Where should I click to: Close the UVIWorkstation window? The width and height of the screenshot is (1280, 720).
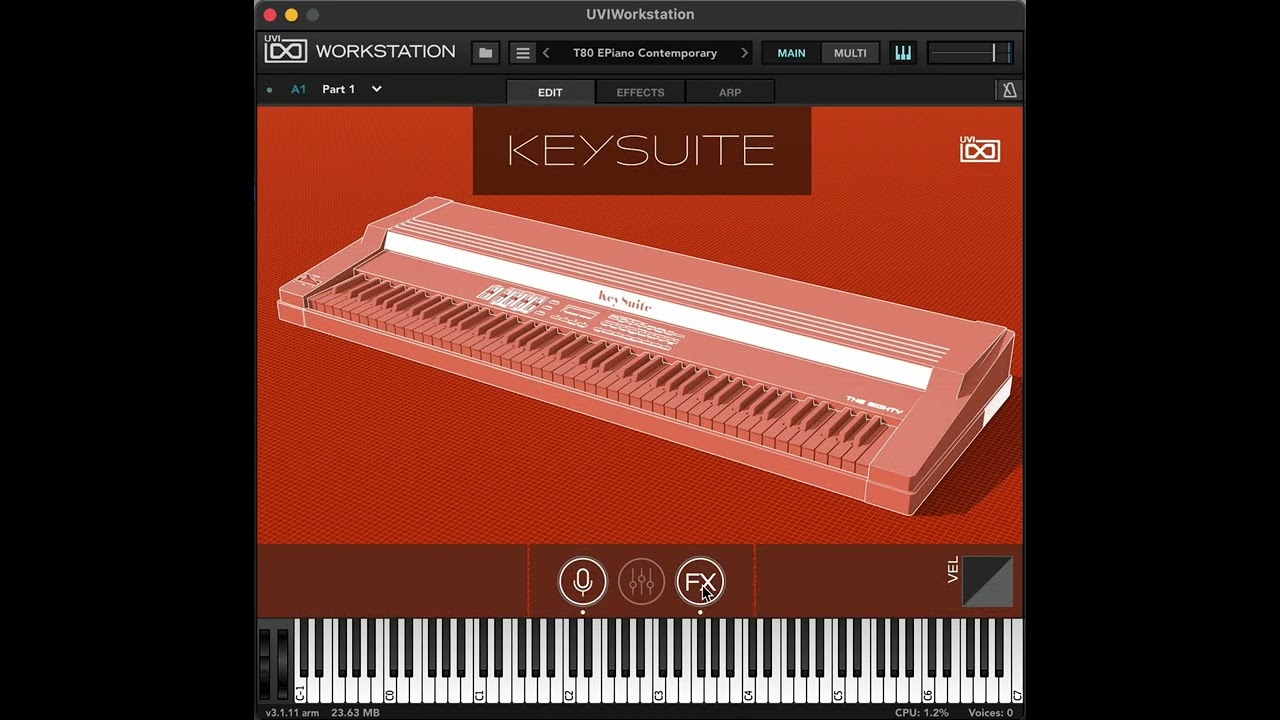tap(270, 14)
